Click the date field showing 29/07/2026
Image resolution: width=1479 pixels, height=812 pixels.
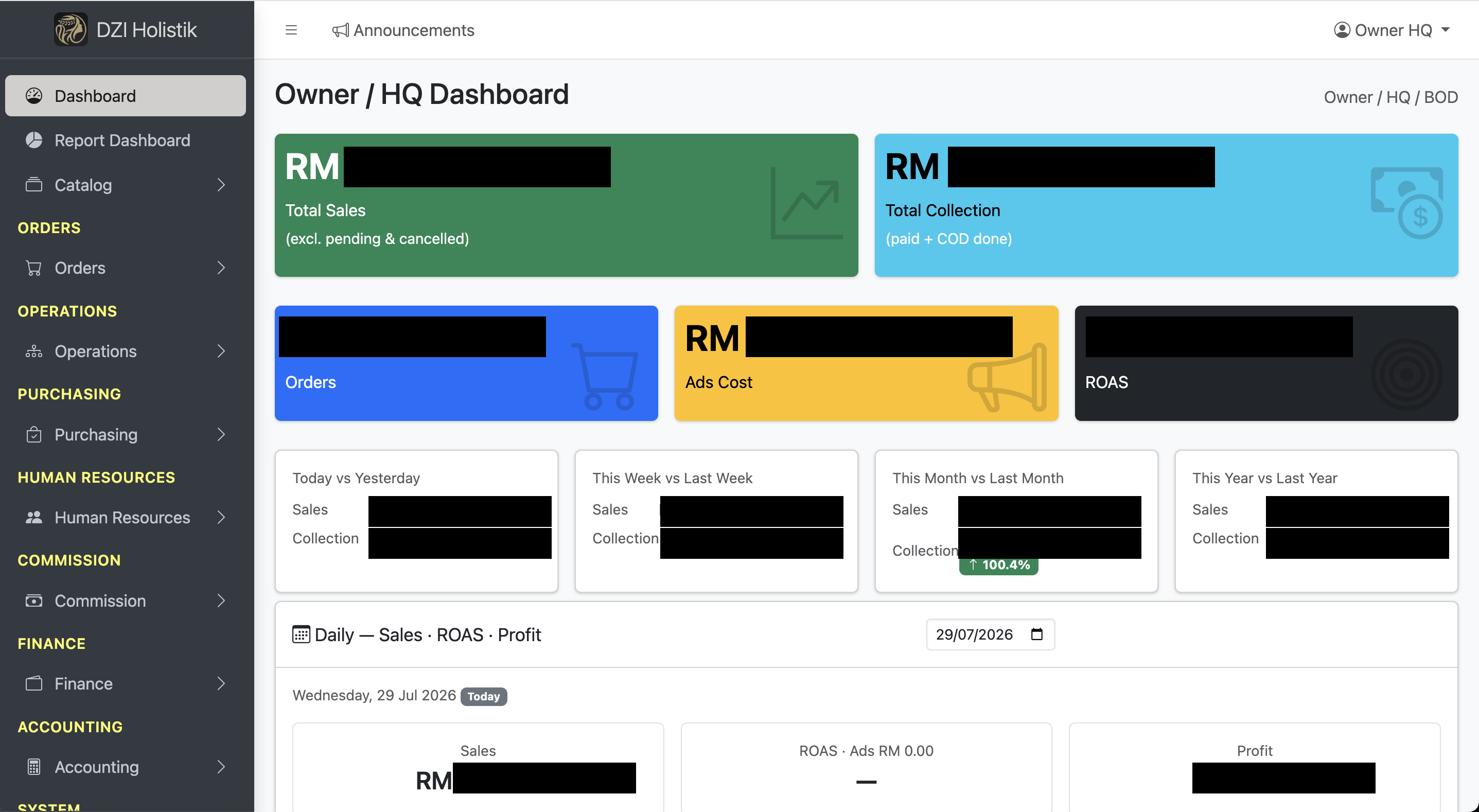coord(991,634)
